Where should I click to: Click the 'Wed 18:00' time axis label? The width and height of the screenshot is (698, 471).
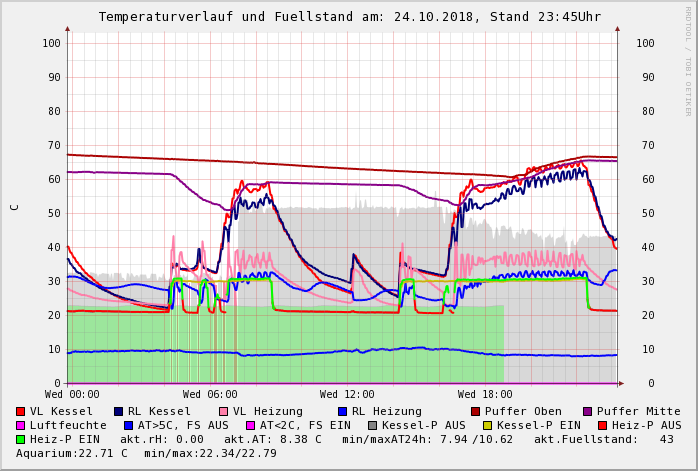(485, 394)
